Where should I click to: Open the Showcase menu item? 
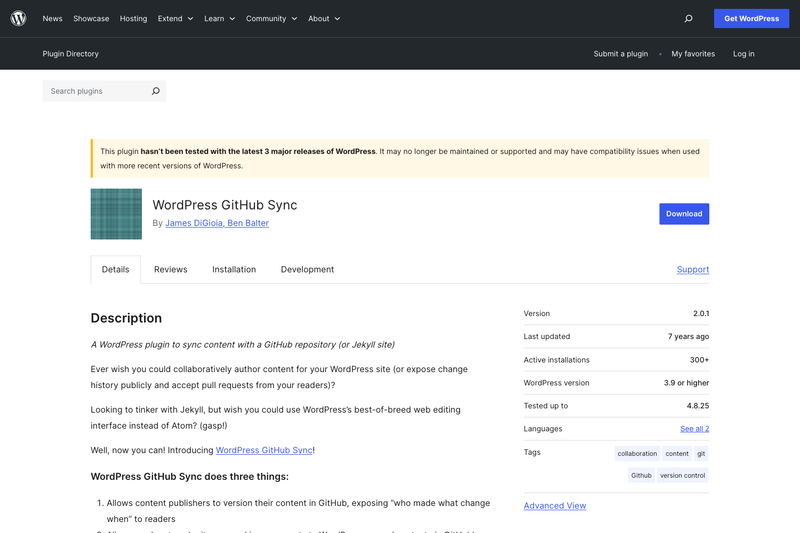91,18
